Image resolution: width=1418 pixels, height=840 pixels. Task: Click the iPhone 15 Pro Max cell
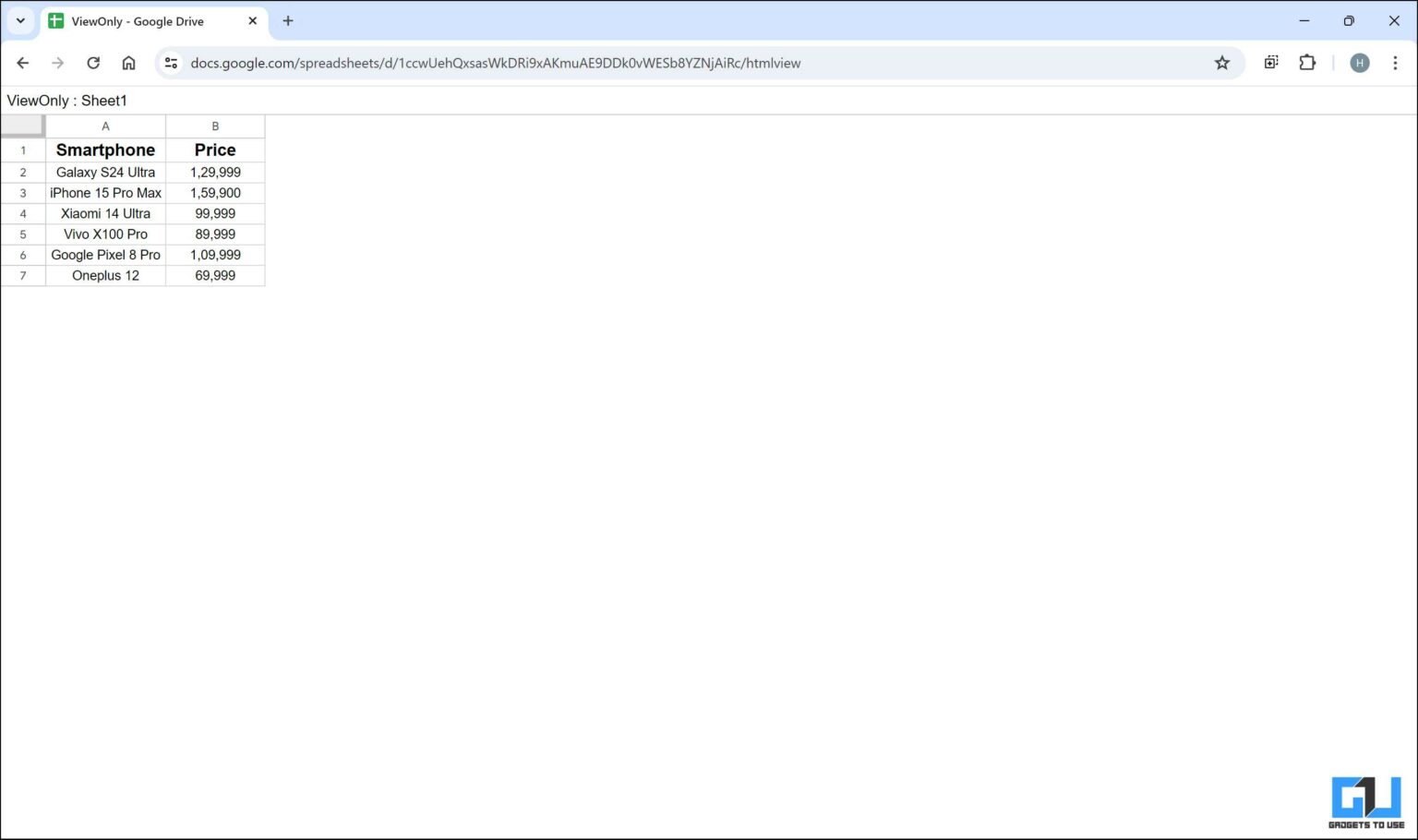105,193
